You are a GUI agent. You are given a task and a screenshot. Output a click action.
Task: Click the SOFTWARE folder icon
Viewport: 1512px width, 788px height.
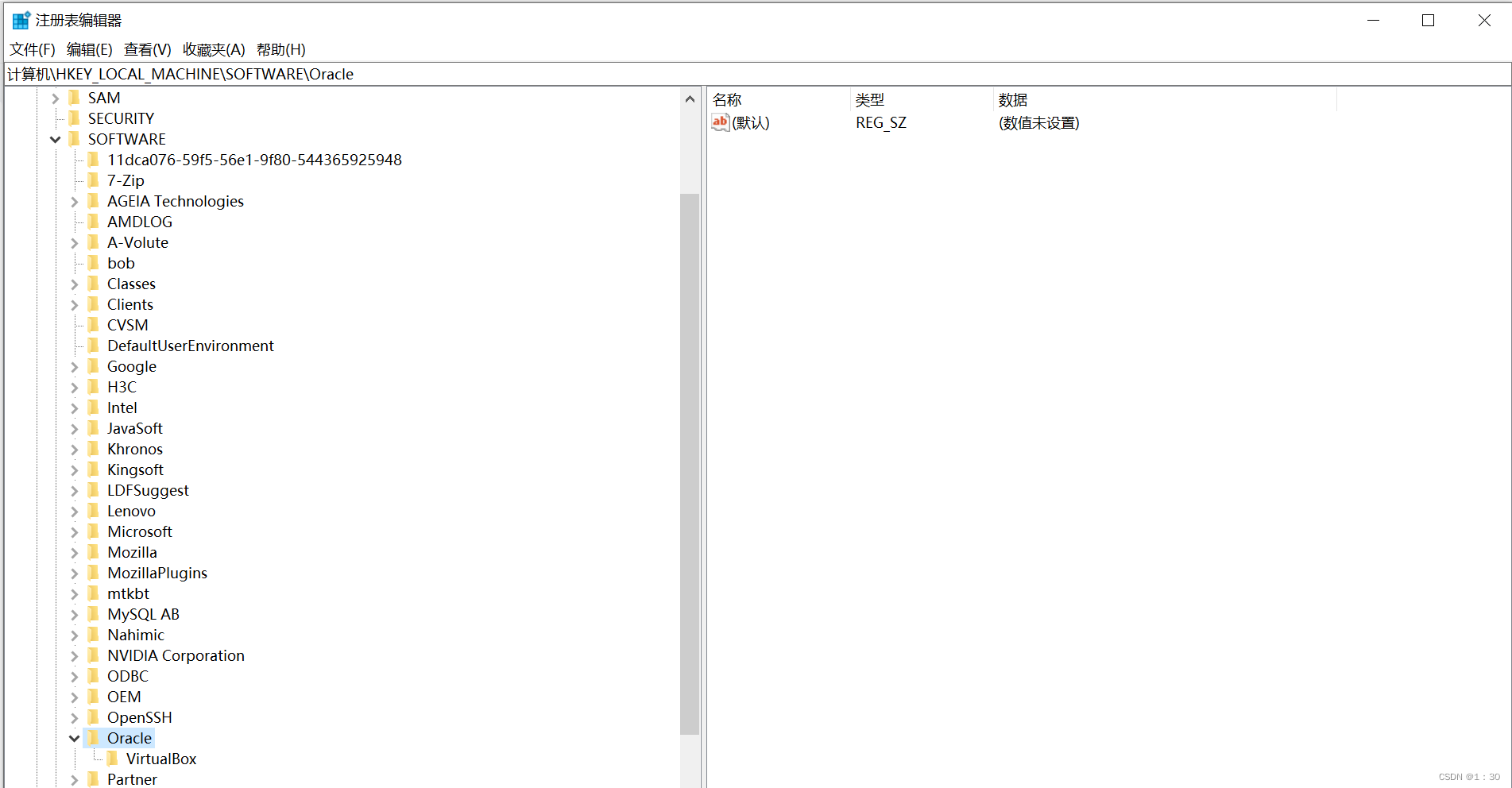click(x=75, y=139)
